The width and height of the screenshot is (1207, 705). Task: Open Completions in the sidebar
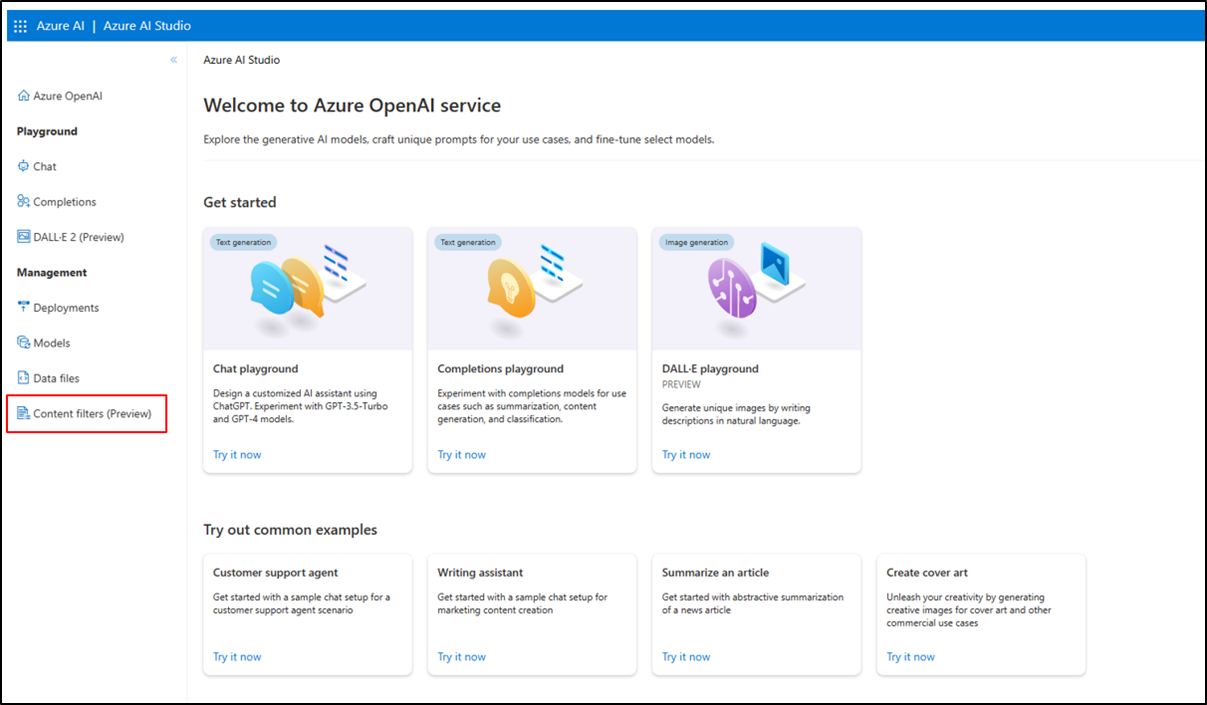[x=57, y=202]
